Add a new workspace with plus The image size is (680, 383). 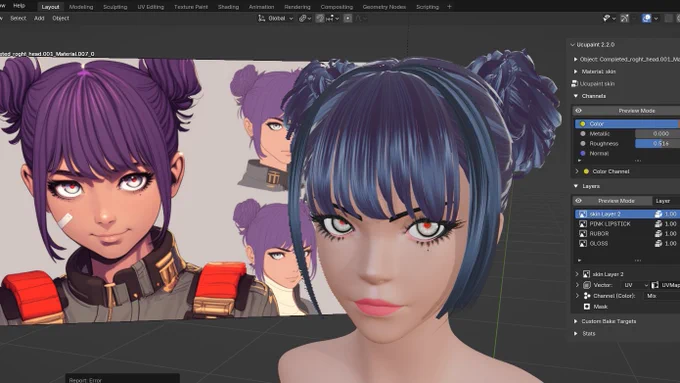click(449, 7)
